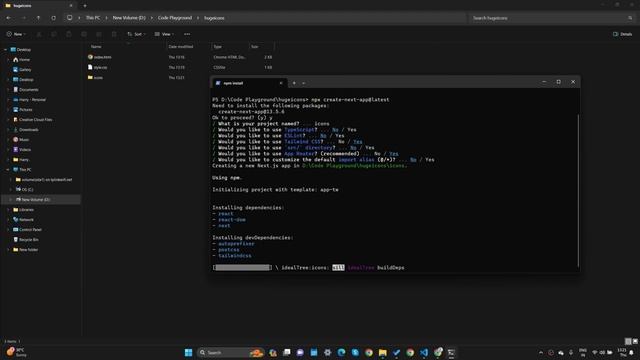Select 'New Volume (D:)' in the breadcrumb
This screenshot has height=360, width=640.
coord(129,18)
